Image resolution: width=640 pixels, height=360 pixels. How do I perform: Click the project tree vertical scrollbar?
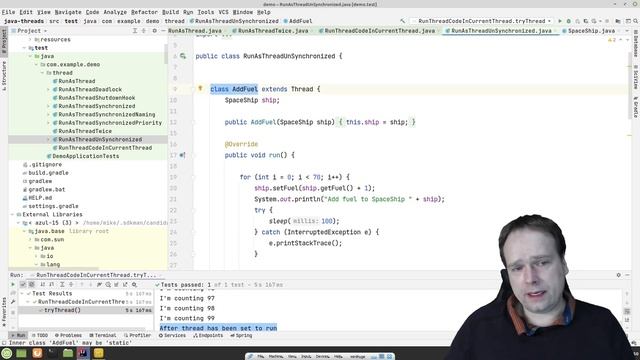point(166,53)
